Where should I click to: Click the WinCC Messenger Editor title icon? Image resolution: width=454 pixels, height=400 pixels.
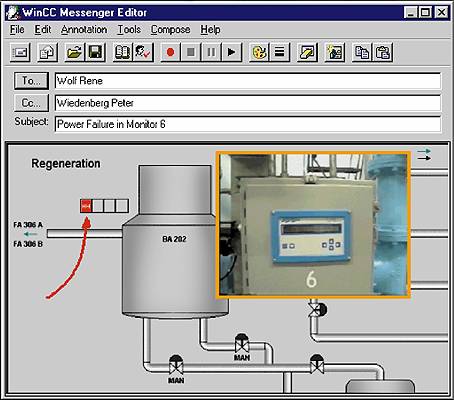tap(13, 13)
